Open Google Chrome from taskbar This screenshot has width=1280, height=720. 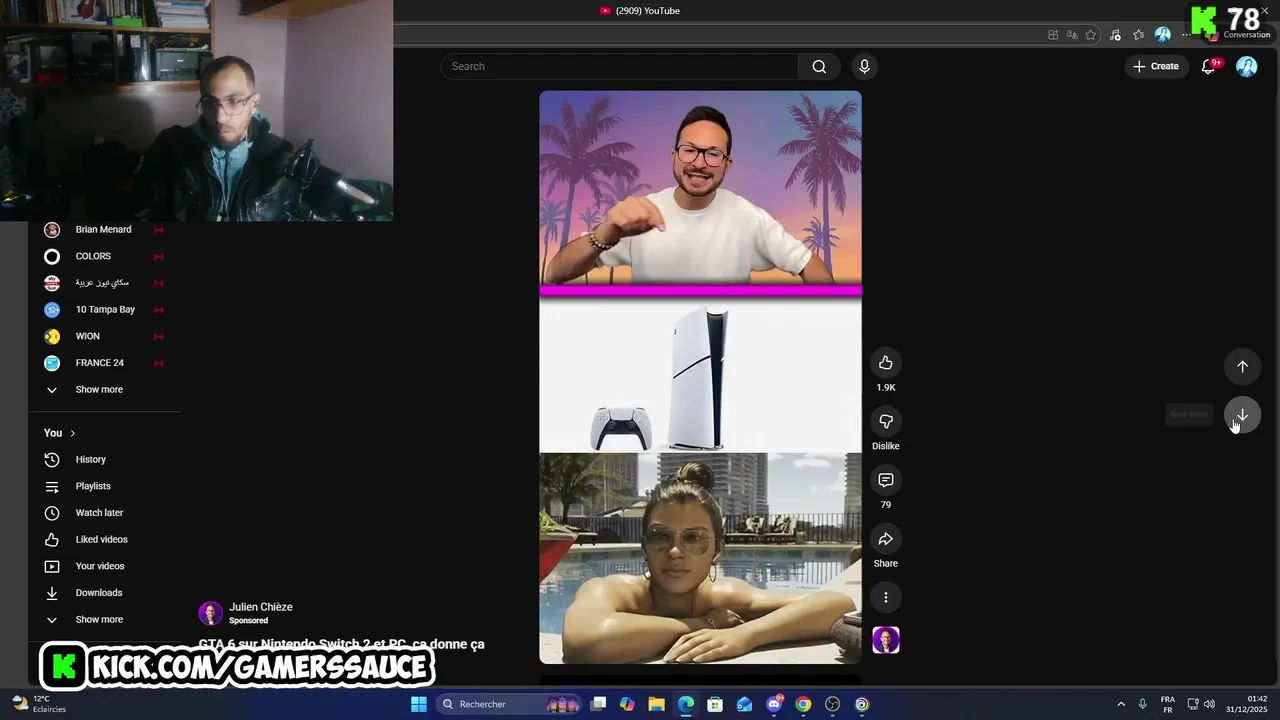coord(803,704)
